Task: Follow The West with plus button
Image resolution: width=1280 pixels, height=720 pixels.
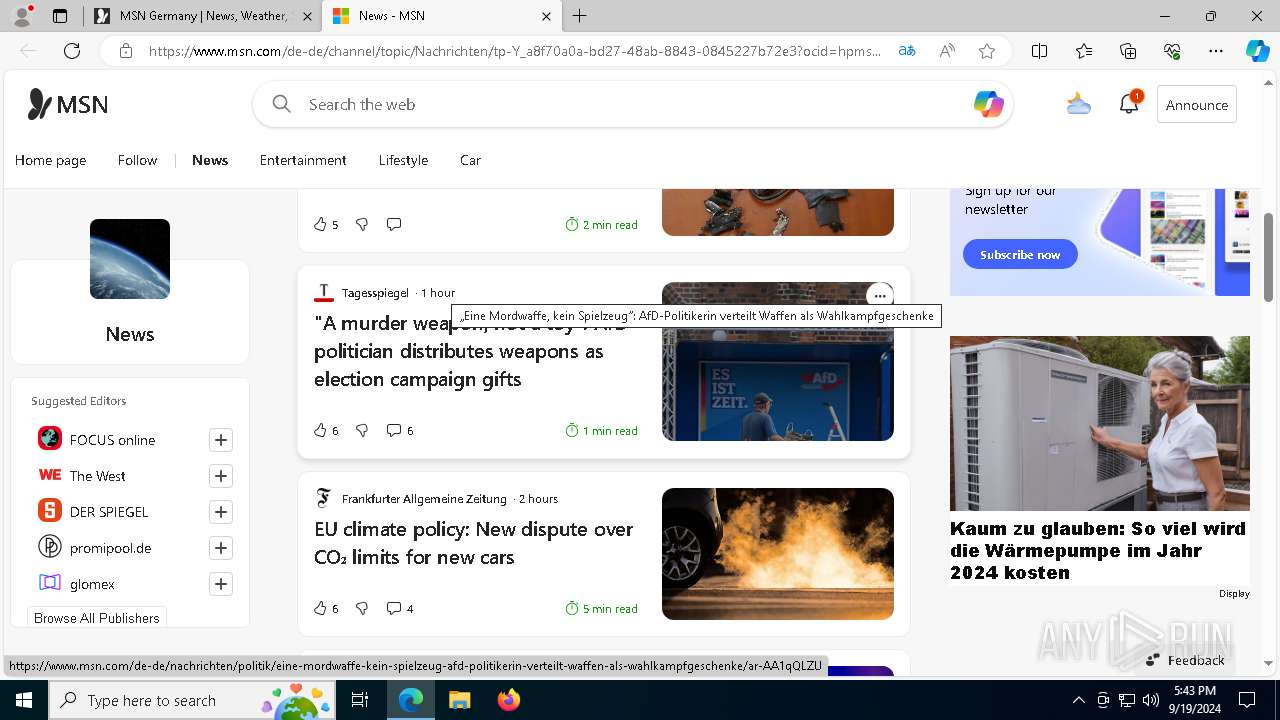Action: point(221,476)
